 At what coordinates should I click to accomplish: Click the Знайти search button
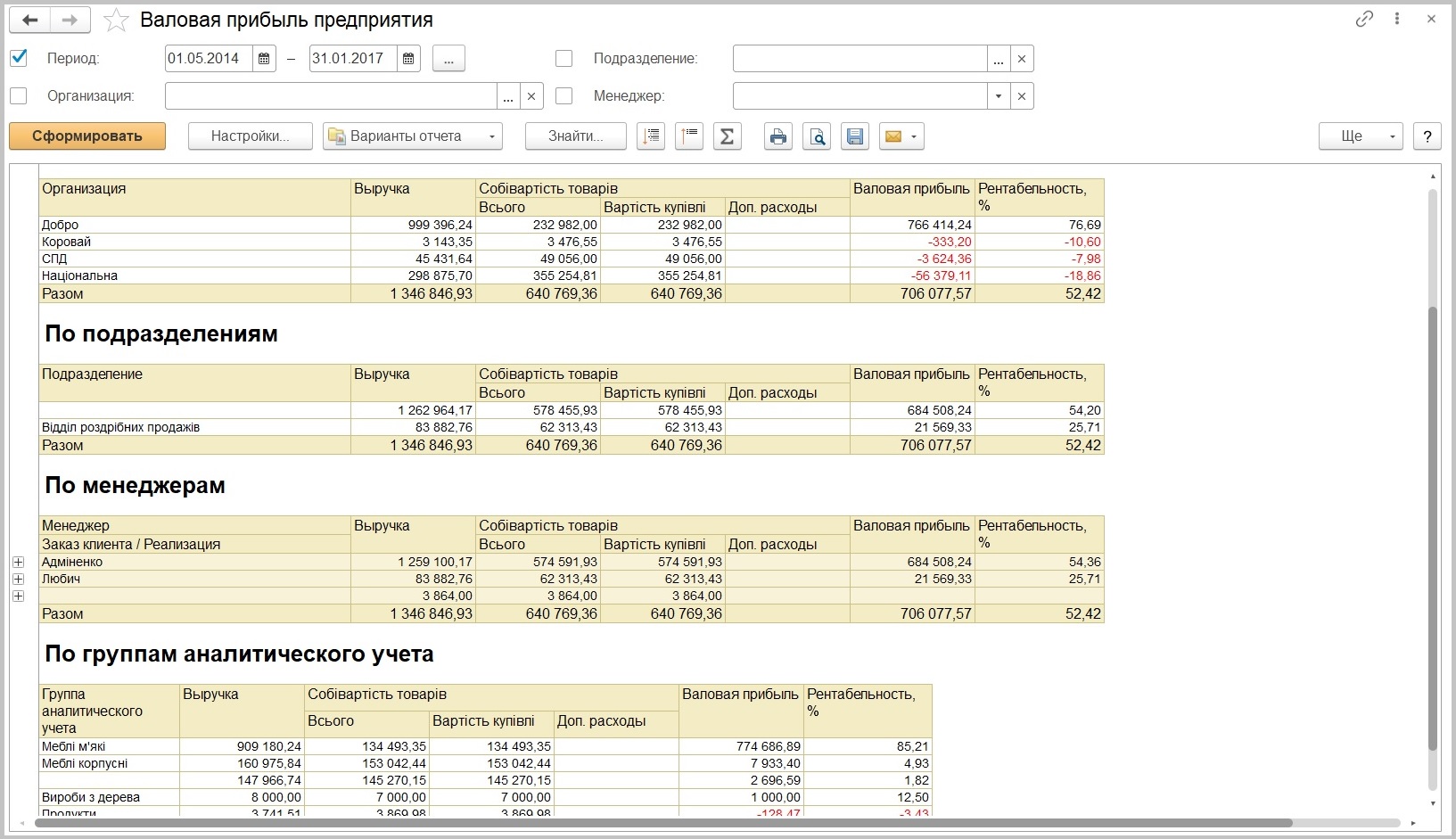coord(576,136)
